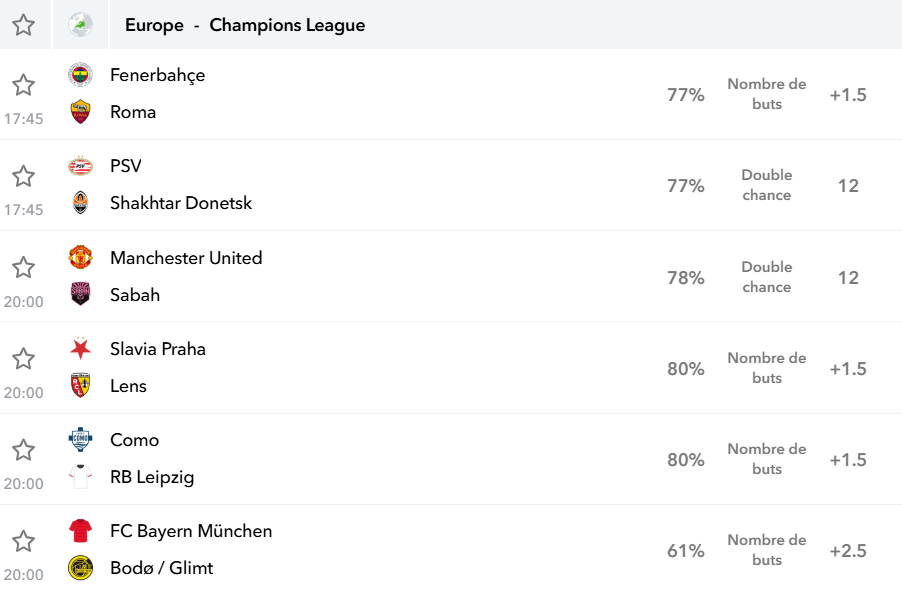
Task: Click the Roma club crest
Action: [x=81, y=112]
